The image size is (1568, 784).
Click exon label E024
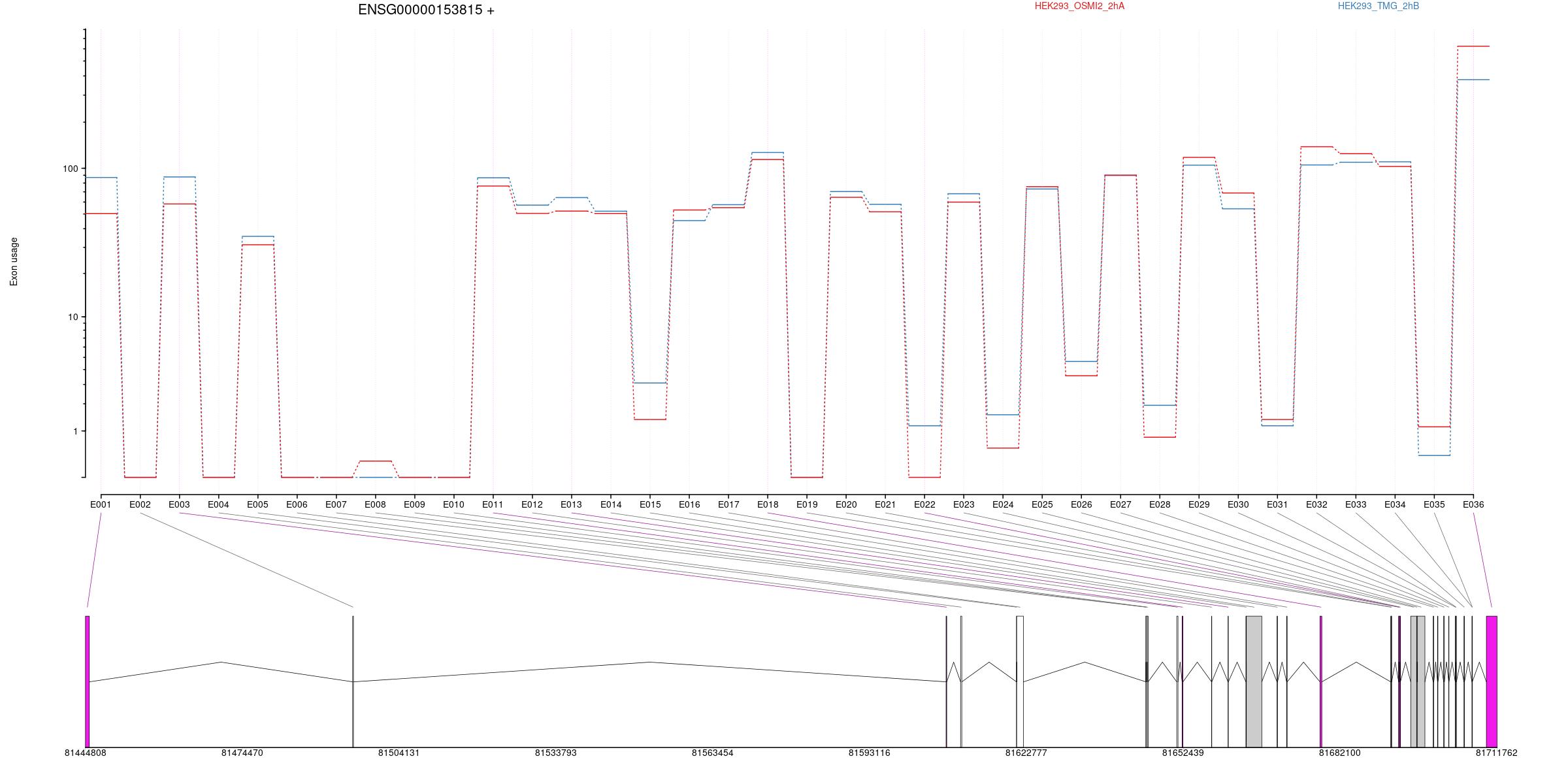click(x=1003, y=504)
